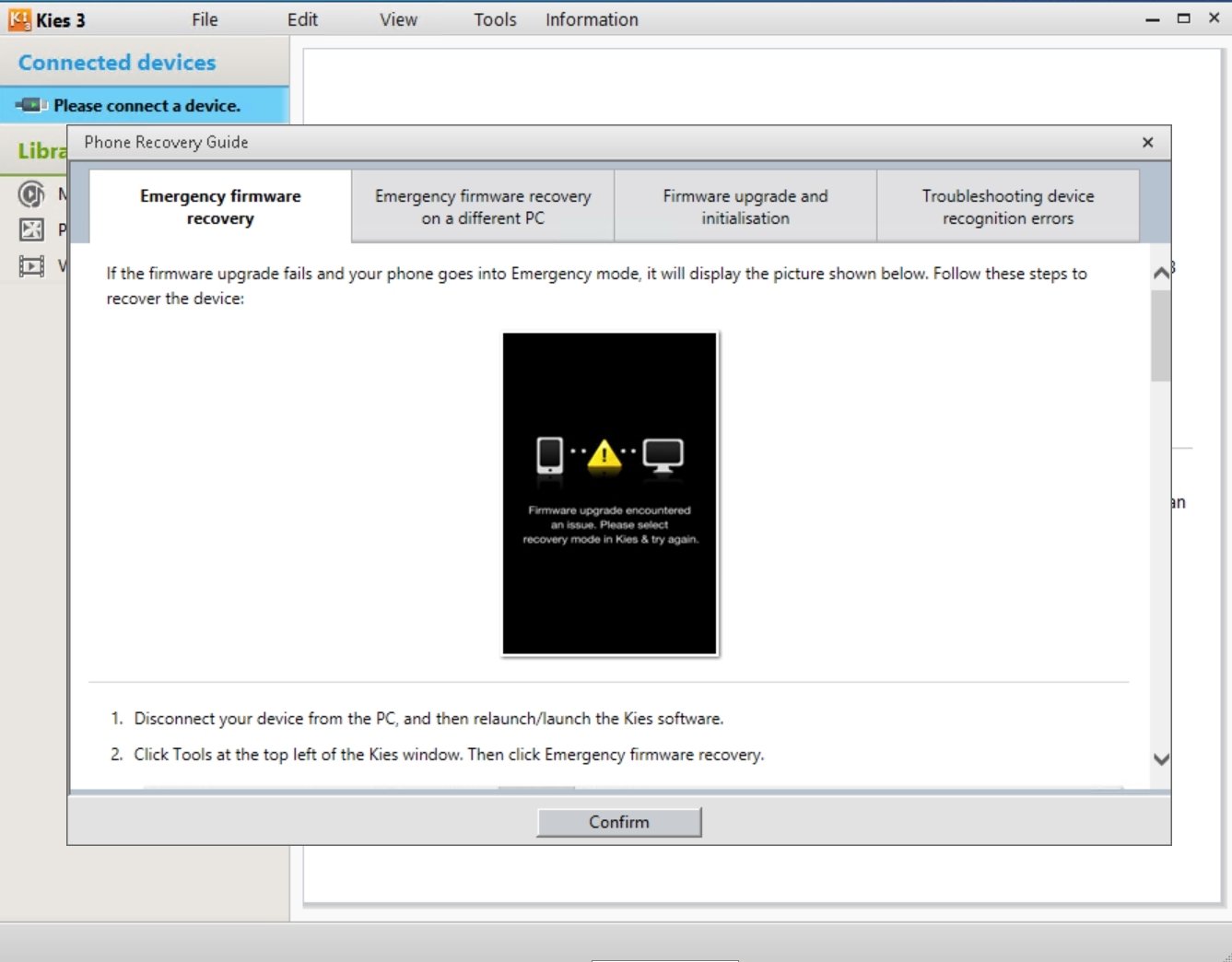Close the Kies 3 main window
Viewport: 1232px width, 962px height.
[1214, 18]
